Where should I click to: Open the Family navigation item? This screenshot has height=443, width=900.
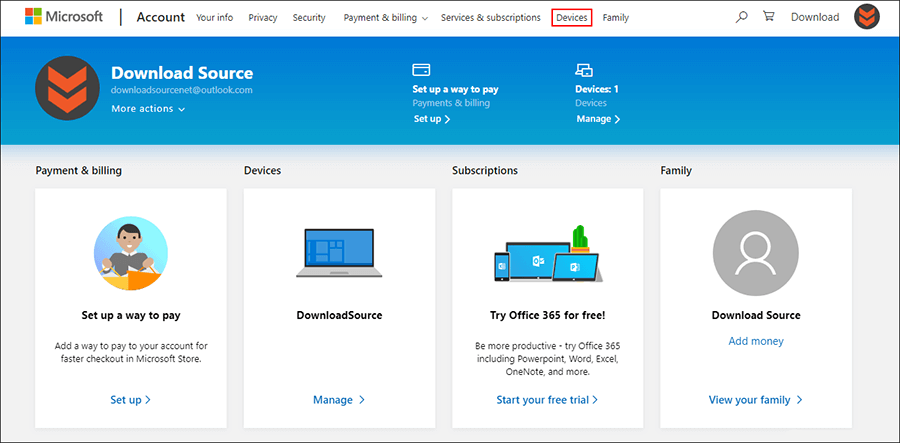[615, 18]
